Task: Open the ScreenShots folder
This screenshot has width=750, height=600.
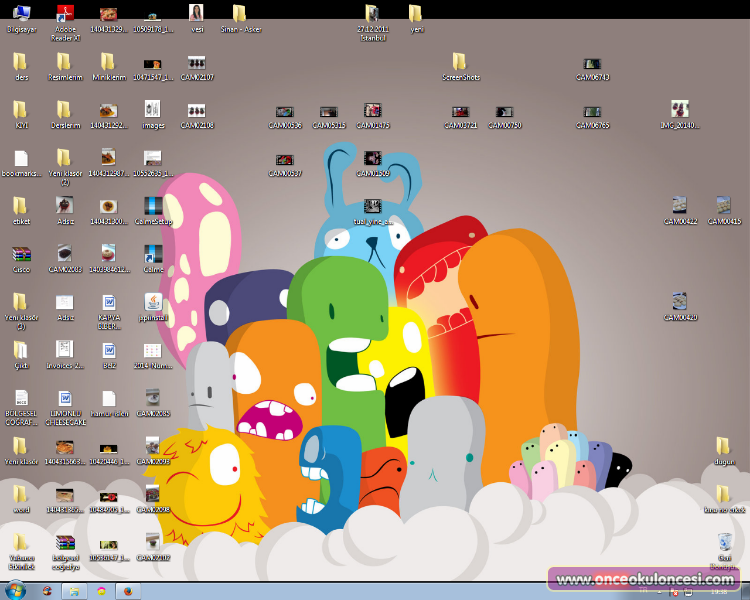Action: (460, 62)
